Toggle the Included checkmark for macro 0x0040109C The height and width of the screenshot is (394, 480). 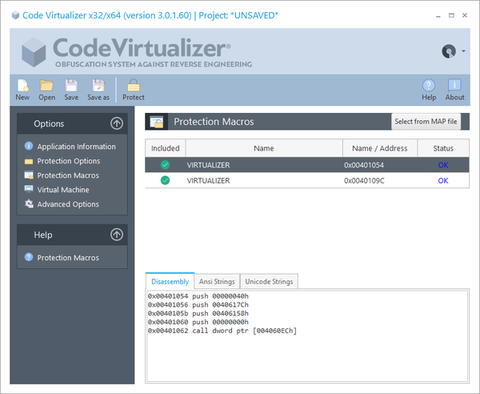165,180
